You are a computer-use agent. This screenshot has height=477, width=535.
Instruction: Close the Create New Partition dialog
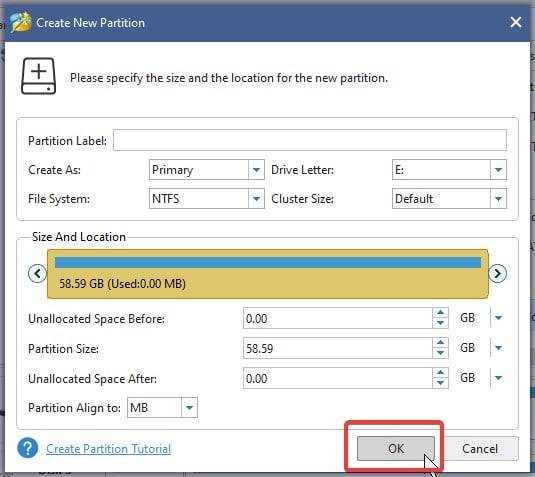[x=516, y=22]
